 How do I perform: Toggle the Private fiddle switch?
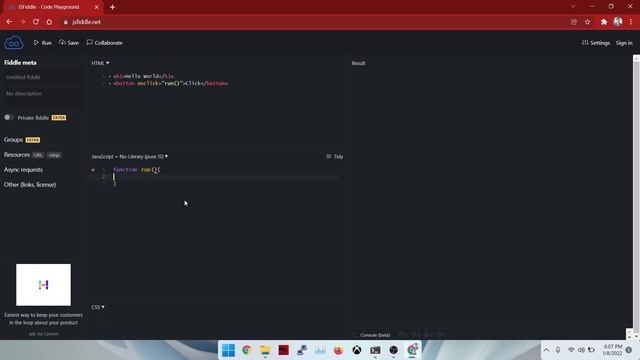(9, 117)
